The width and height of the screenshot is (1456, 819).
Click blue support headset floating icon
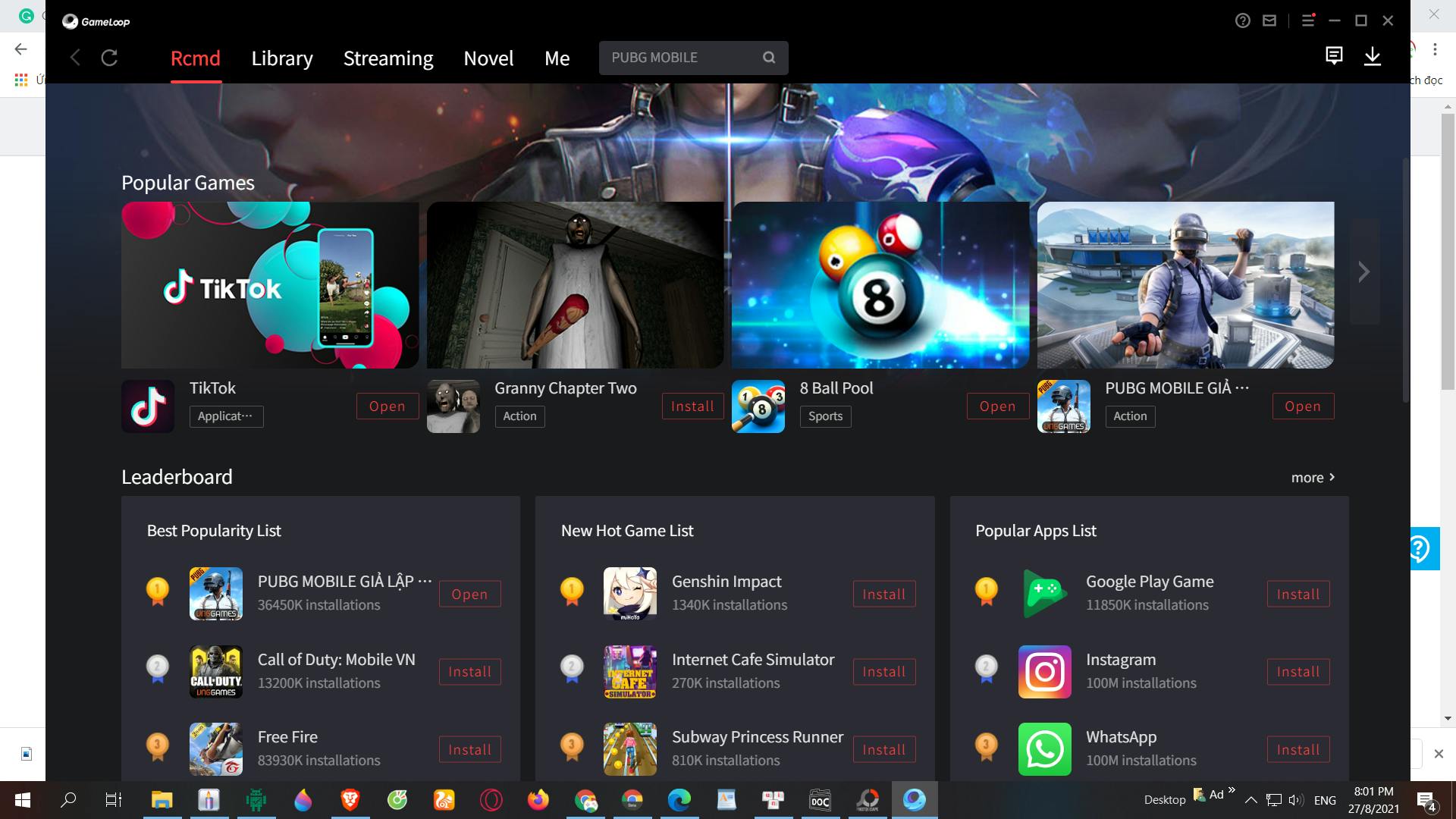click(x=1423, y=548)
